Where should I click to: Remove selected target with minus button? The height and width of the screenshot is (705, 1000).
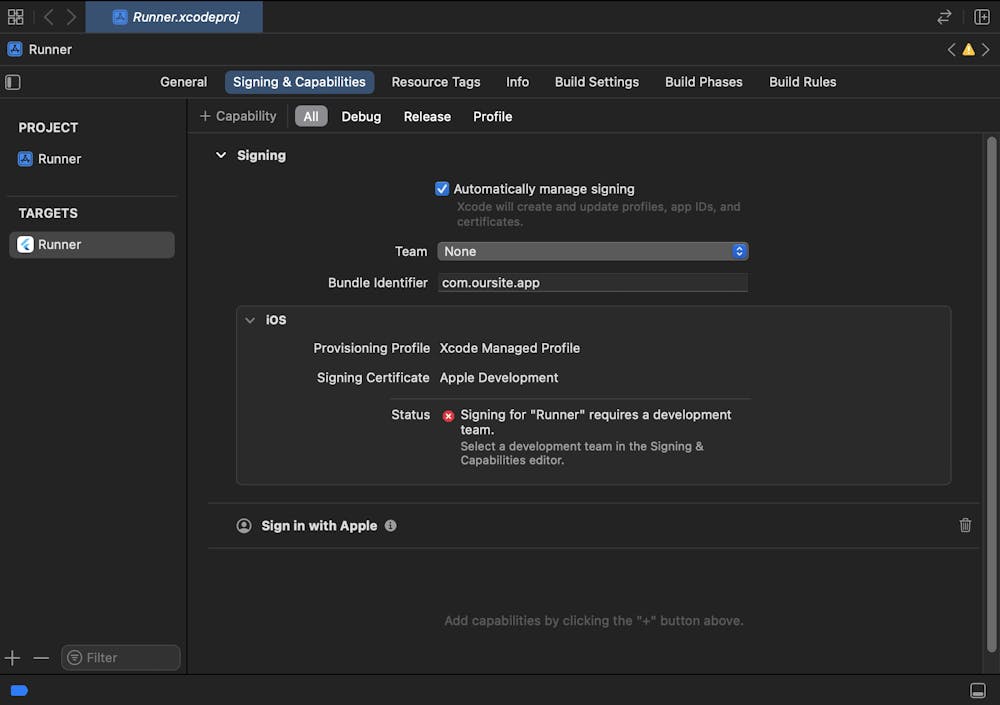click(41, 658)
